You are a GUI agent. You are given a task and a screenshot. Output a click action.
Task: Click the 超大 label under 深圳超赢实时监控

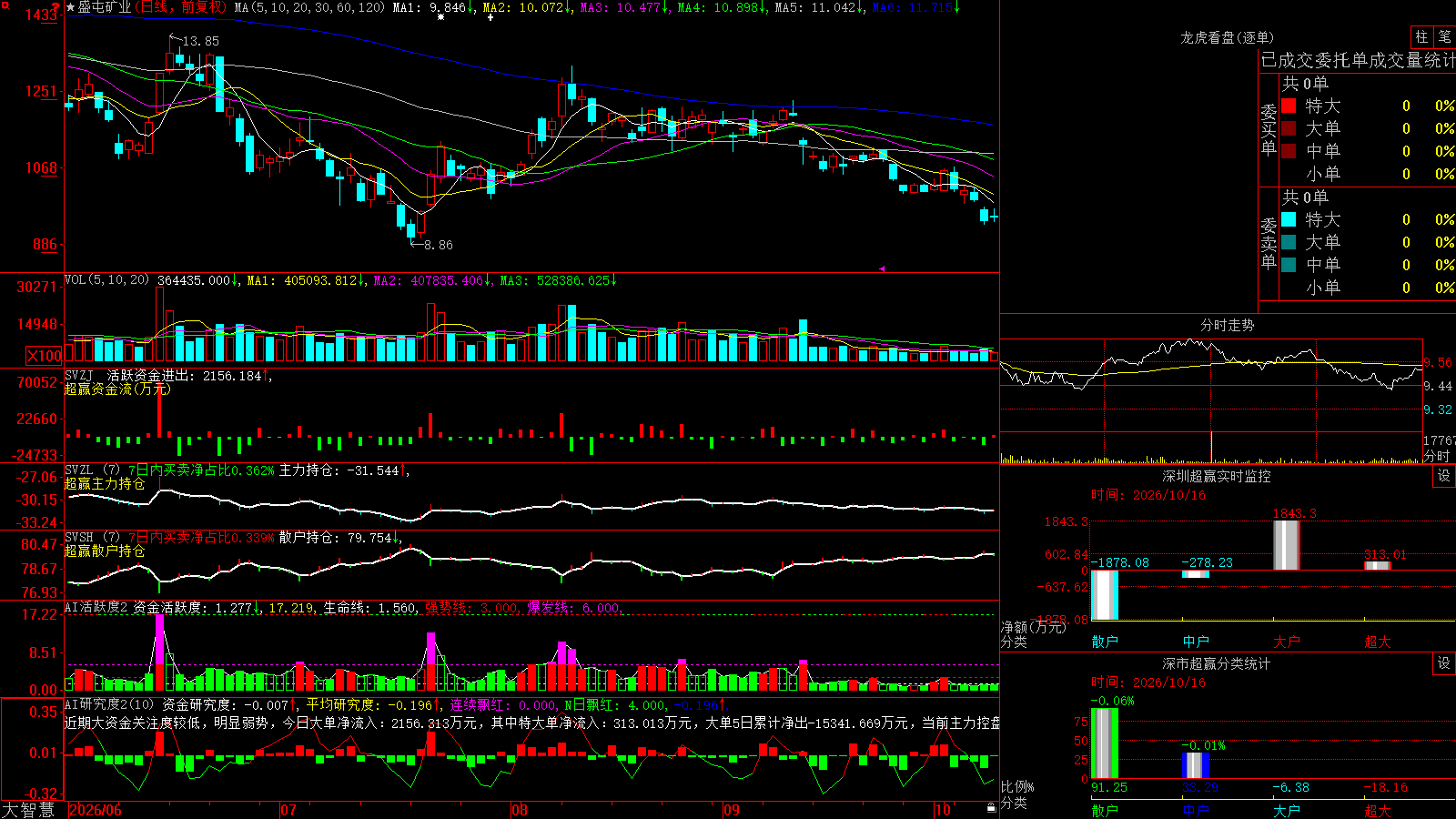[x=1378, y=642]
